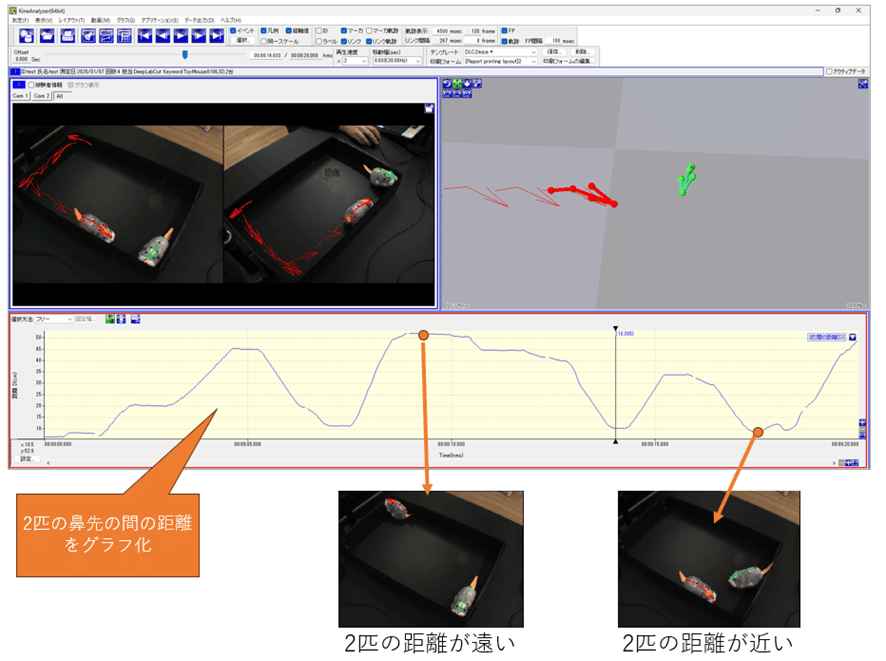The height and width of the screenshot is (661, 886).
Task: Open the テンプレート DLC2mice dropdown
Action: [x=500, y=51]
